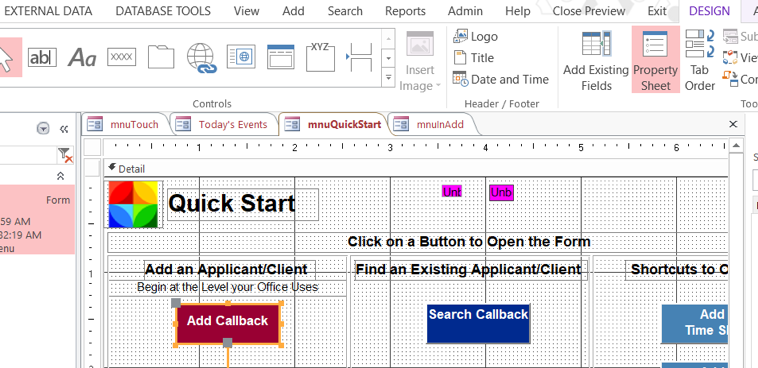
Task: Click form selector box at ruler corner
Action: click(x=92, y=147)
